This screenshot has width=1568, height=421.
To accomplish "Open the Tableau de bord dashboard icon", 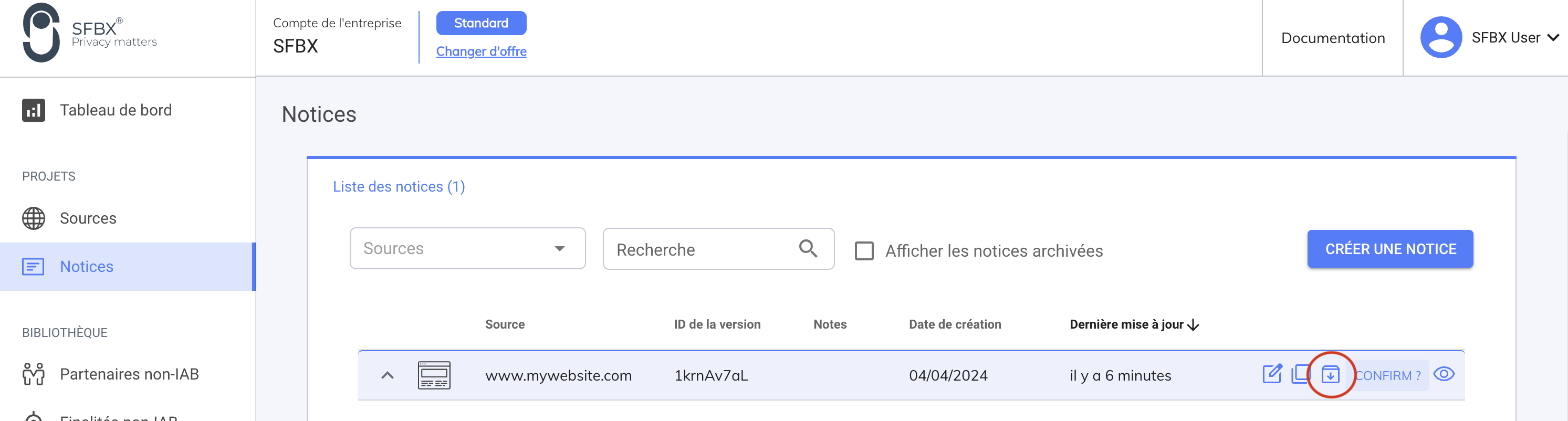I will click(34, 110).
